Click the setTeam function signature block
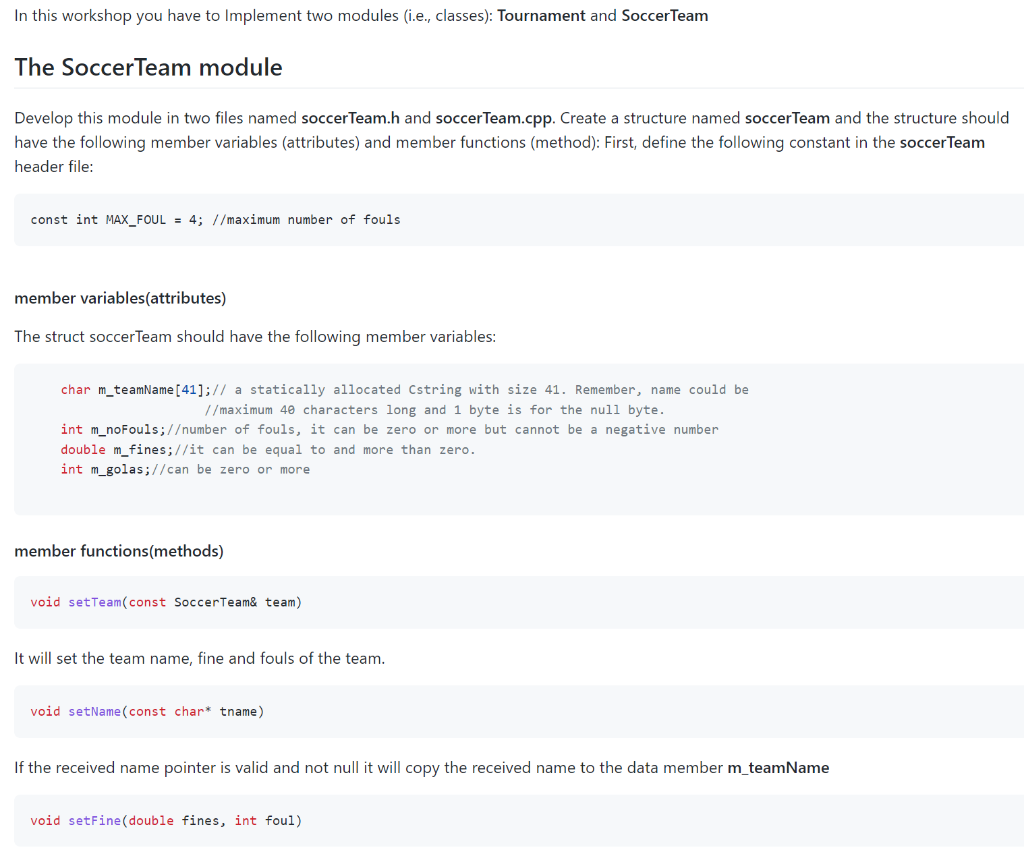 pyautogui.click(x=167, y=601)
